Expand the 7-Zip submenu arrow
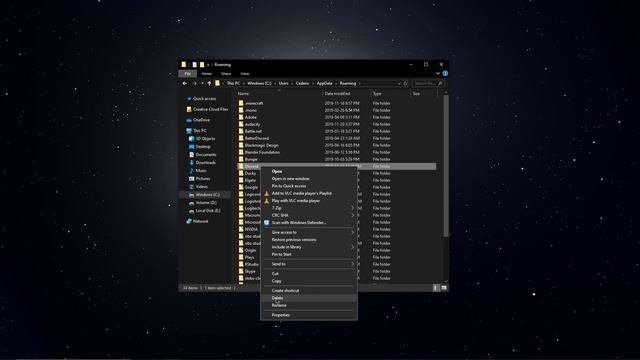640x360 pixels. [352, 208]
